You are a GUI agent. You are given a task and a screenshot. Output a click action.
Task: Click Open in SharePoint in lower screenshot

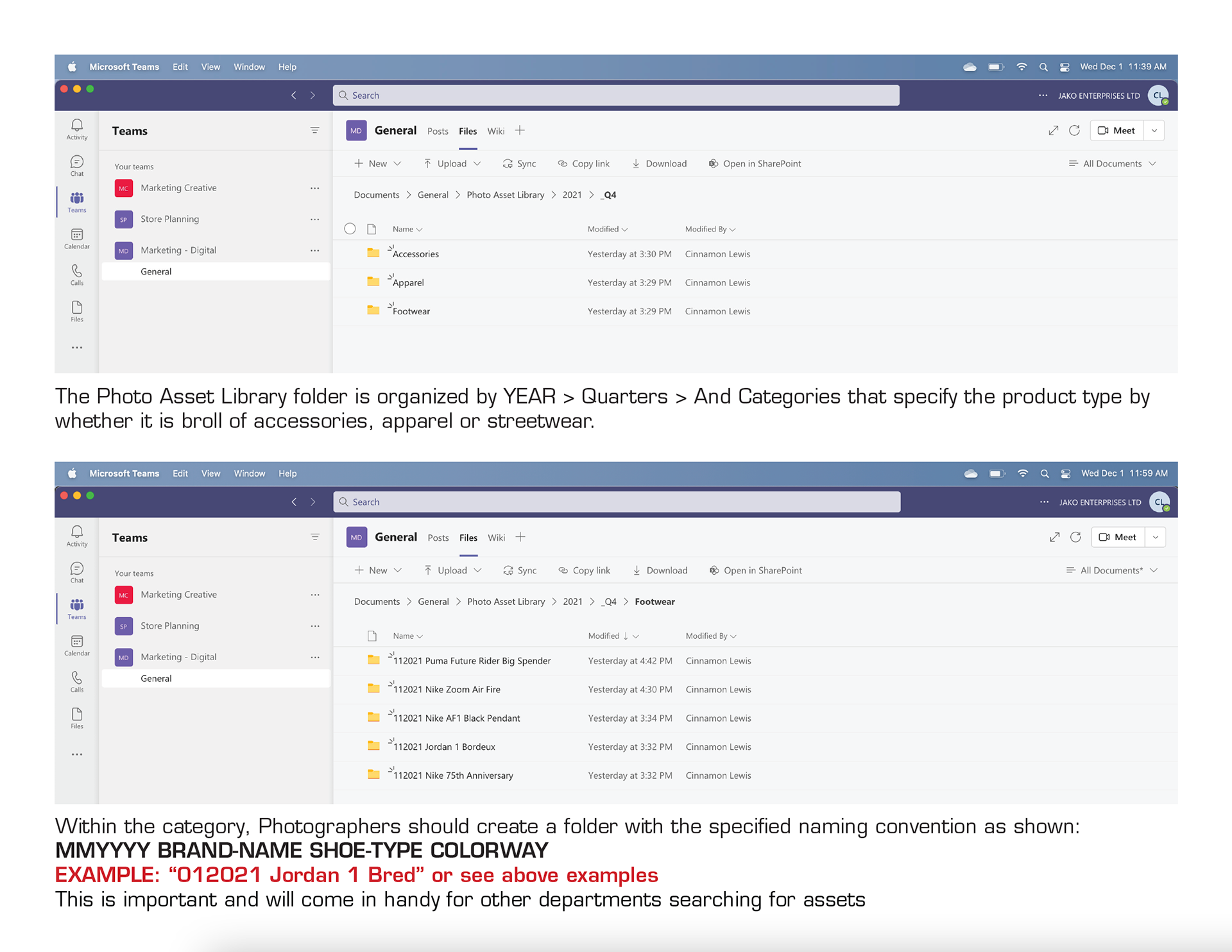756,570
